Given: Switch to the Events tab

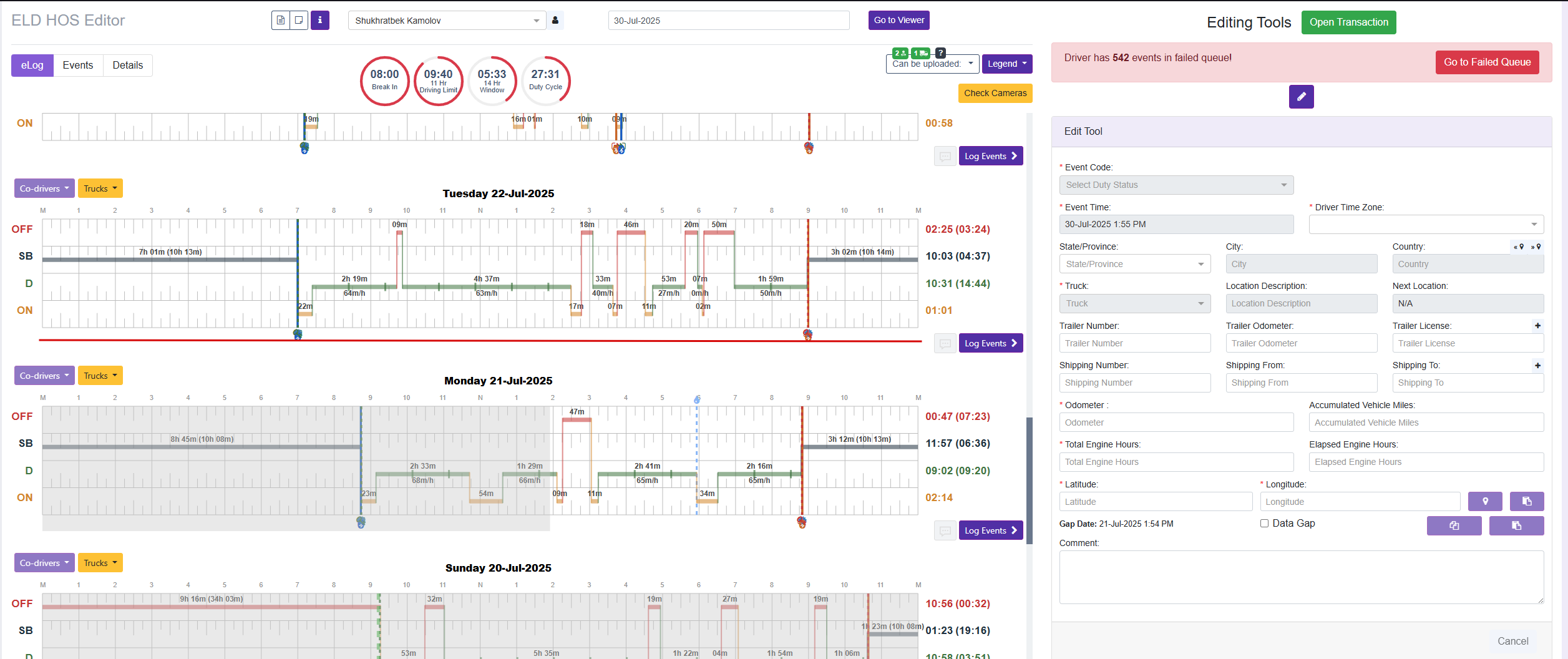Looking at the screenshot, I should pos(78,65).
